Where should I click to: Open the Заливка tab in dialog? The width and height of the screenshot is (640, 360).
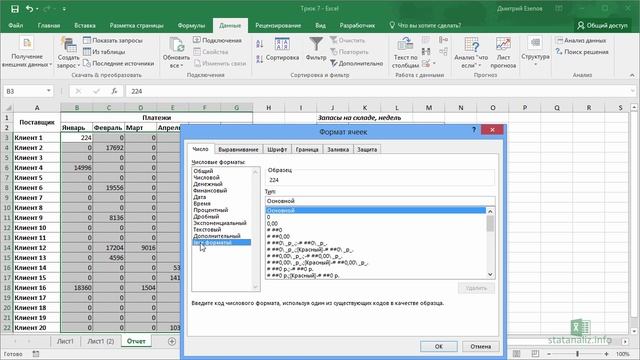click(x=338, y=149)
